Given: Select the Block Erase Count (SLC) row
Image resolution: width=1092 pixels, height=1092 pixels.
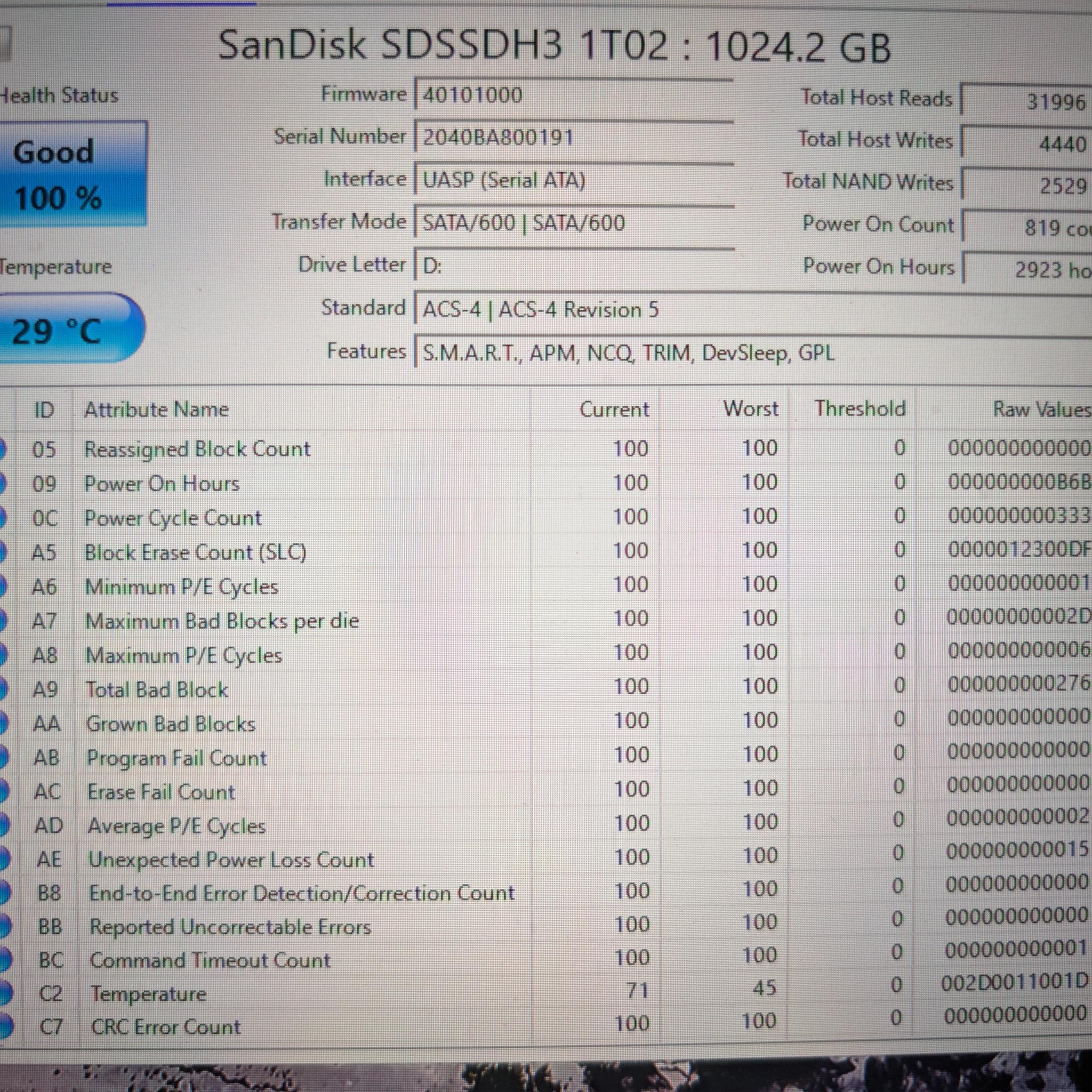Looking at the screenshot, I should point(546,551).
